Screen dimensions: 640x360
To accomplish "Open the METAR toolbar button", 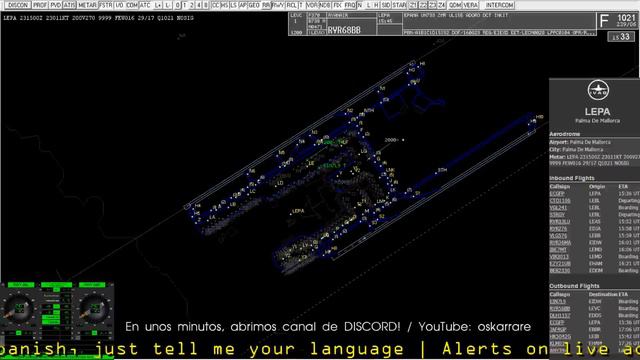I will [87, 5].
